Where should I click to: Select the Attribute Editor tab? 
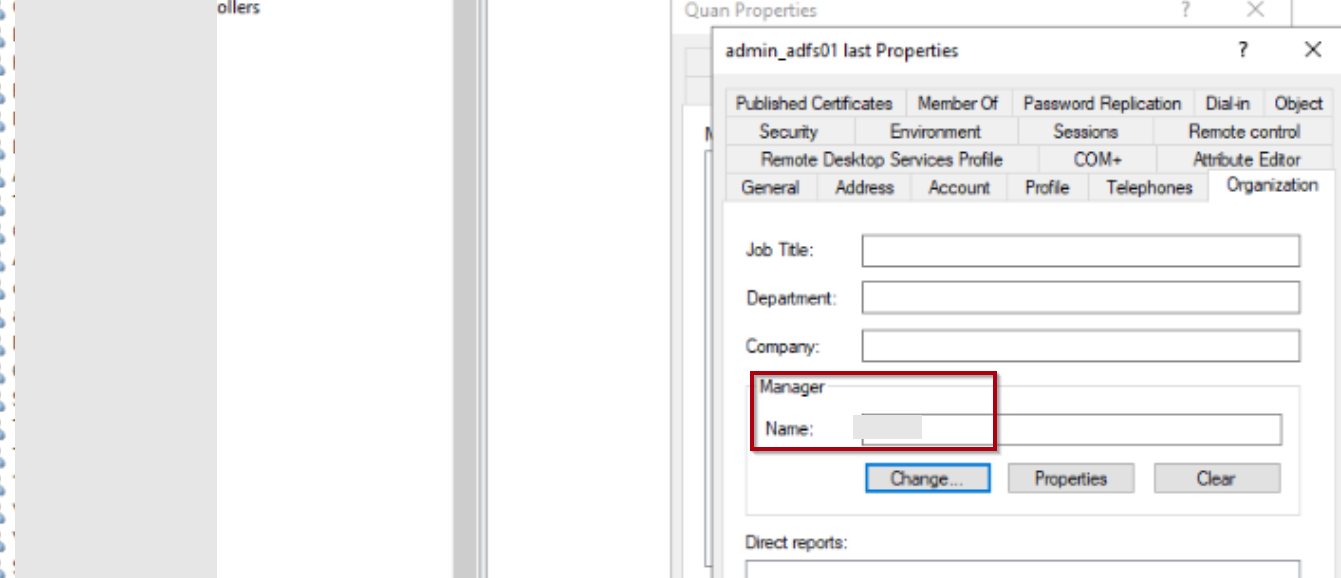(1246, 159)
